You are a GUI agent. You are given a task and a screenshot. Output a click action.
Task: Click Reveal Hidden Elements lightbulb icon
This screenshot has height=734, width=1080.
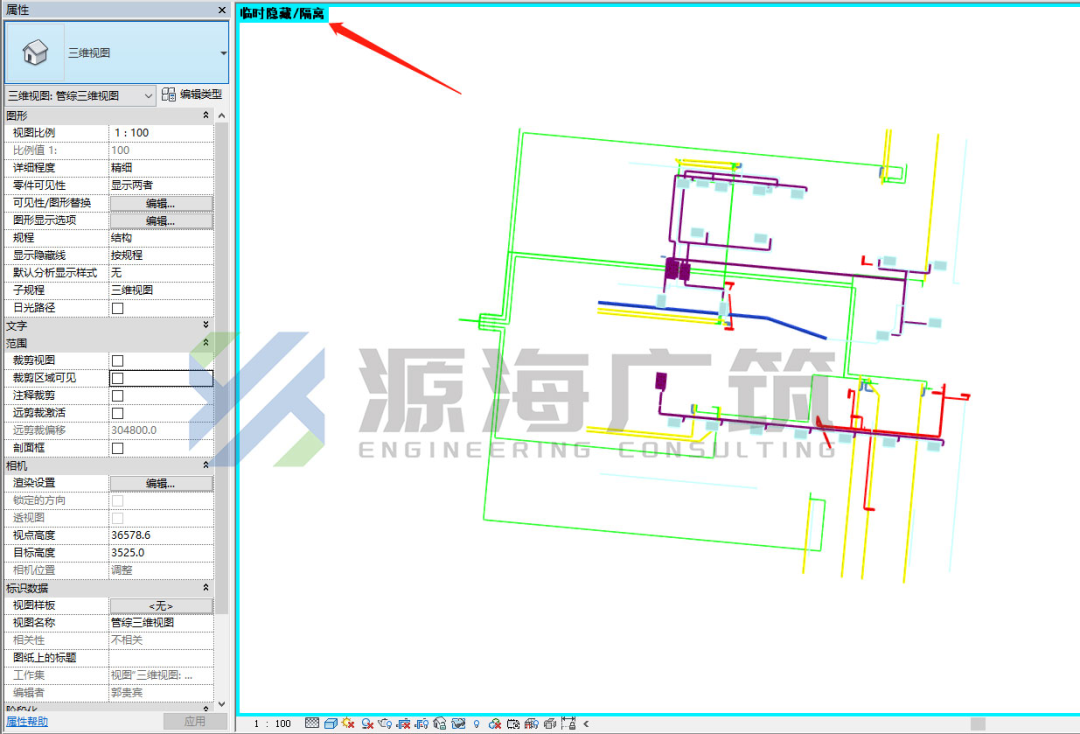477,724
